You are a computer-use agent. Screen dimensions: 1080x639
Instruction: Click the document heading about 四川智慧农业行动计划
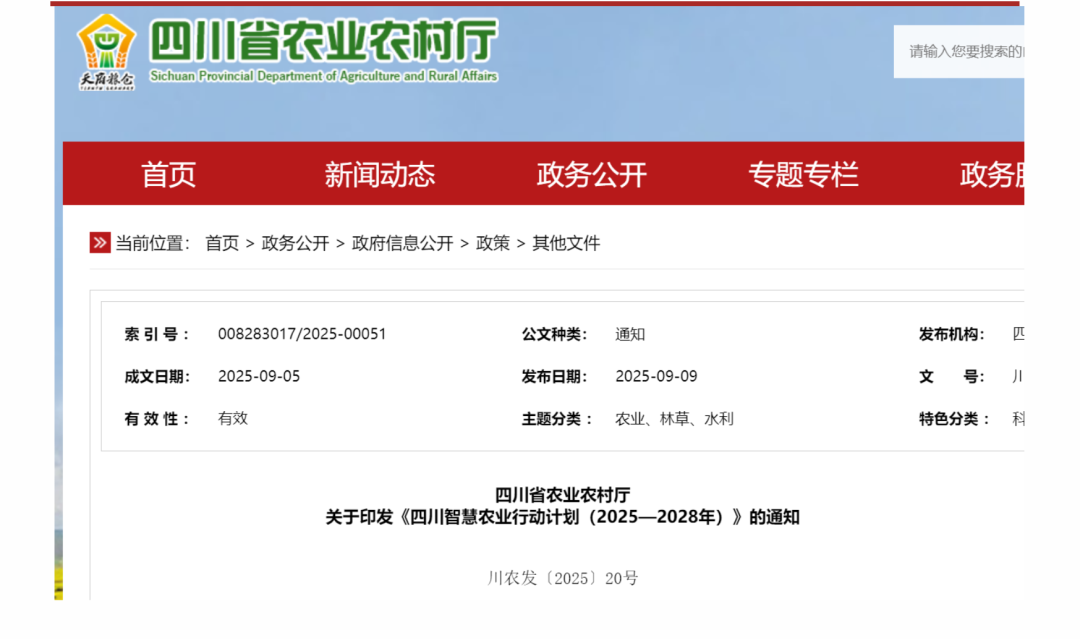tap(562, 517)
